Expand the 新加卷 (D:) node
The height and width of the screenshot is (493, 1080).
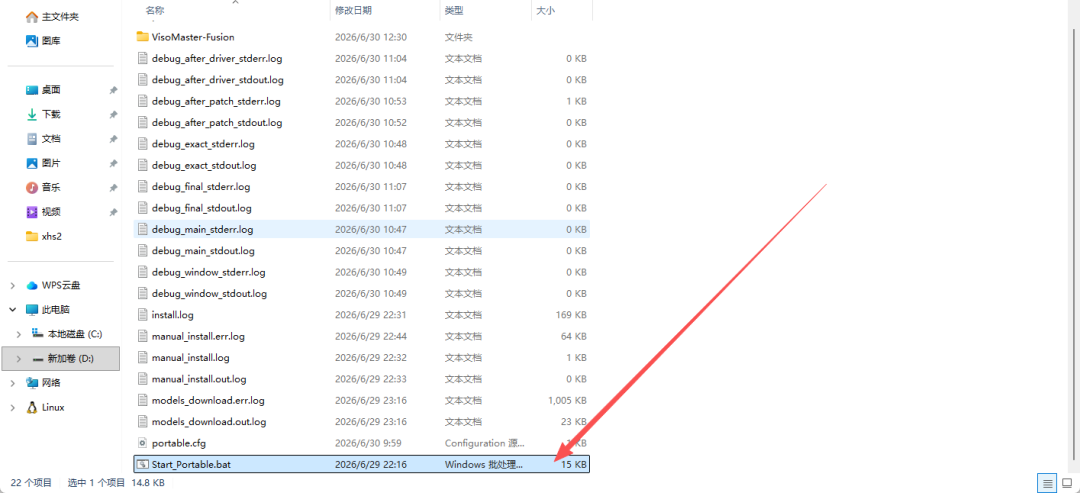click(19, 359)
